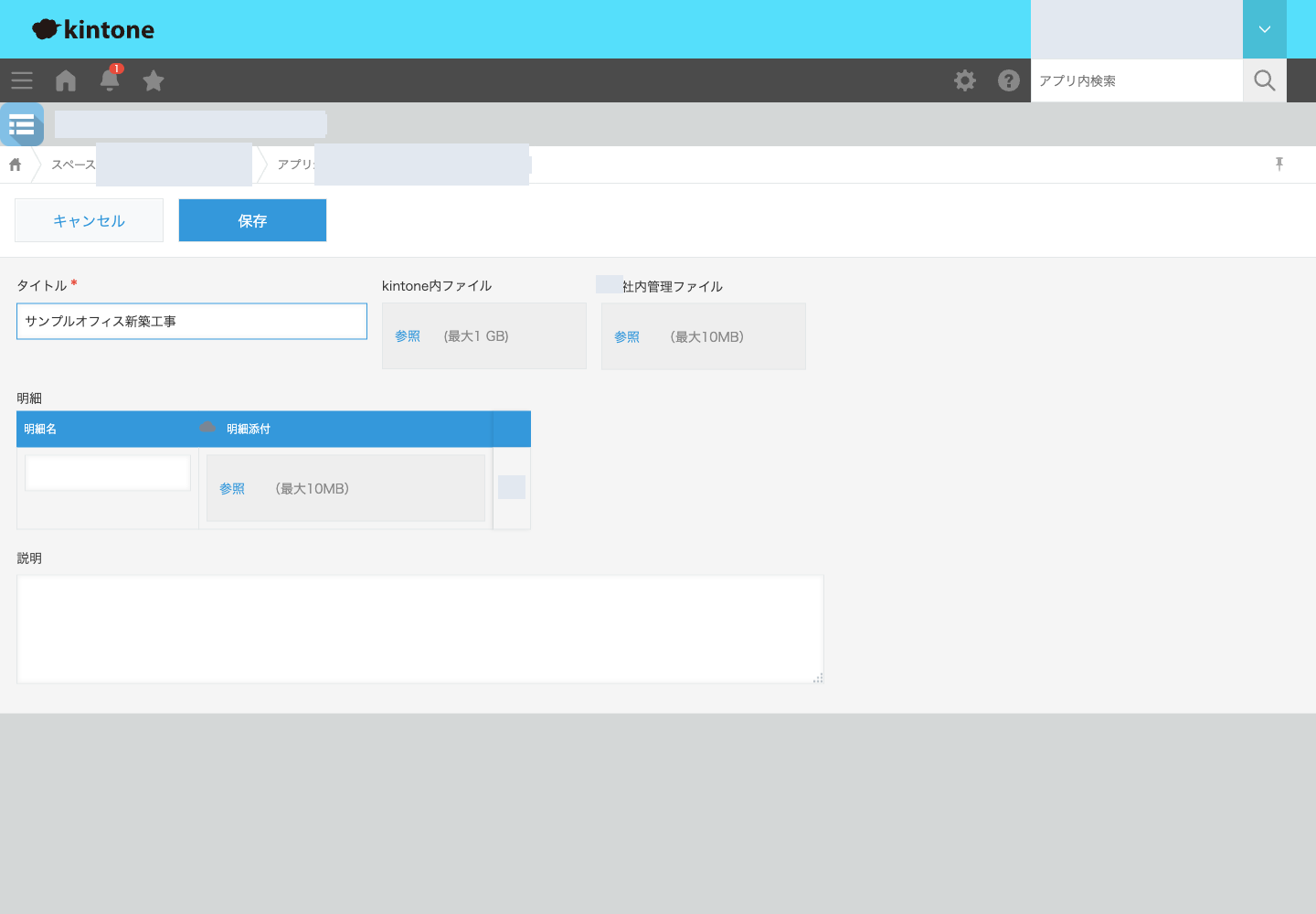Click the アプリ breadcrumb link
Screen dimensions: 1316x914
(x=296, y=165)
